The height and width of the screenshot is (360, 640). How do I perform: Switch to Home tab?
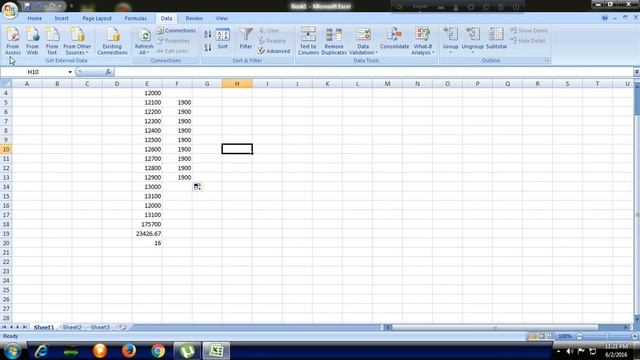click(35, 18)
